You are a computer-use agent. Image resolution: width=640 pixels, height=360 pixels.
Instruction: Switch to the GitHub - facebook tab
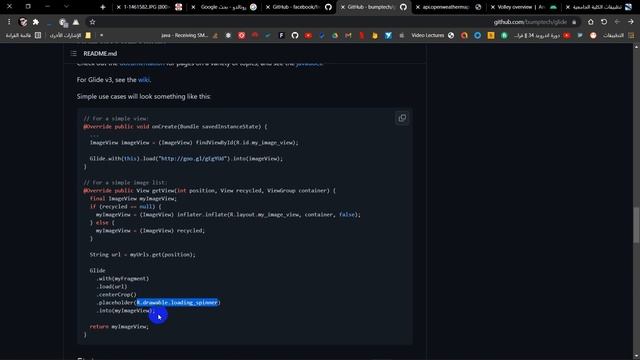300,7
